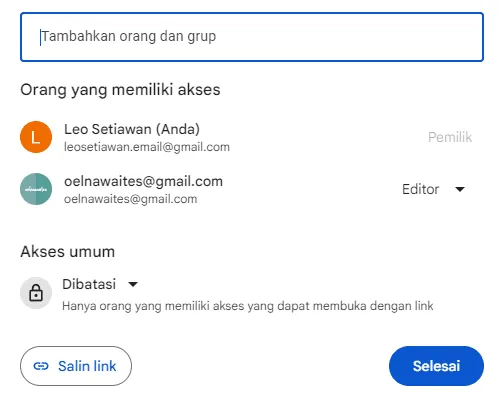The width and height of the screenshot is (503, 401).
Task: Select the leosetiawan.email@gmail.com address text
Action: (x=147, y=147)
